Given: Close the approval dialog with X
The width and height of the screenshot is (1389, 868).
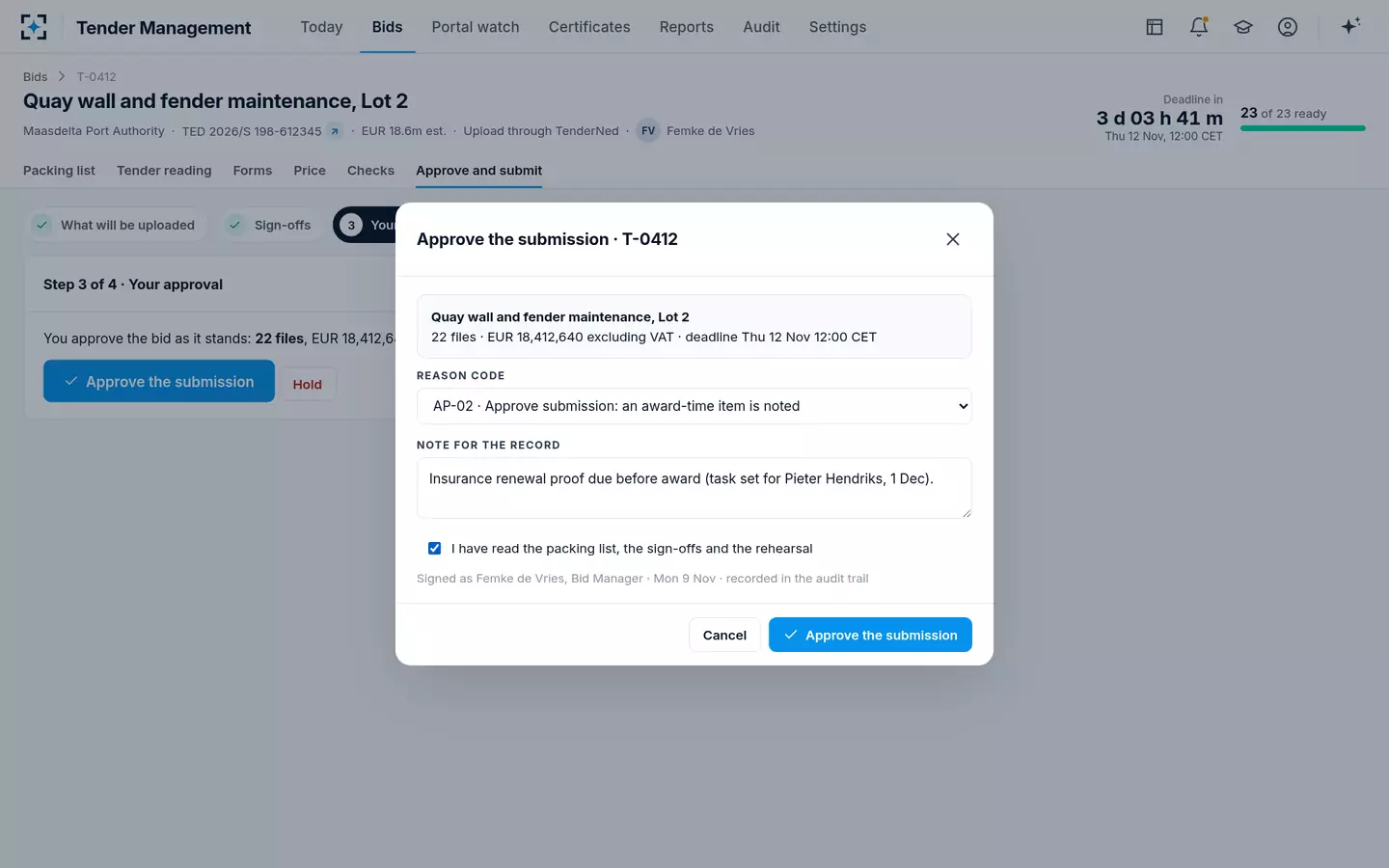Looking at the screenshot, I should click(x=953, y=239).
